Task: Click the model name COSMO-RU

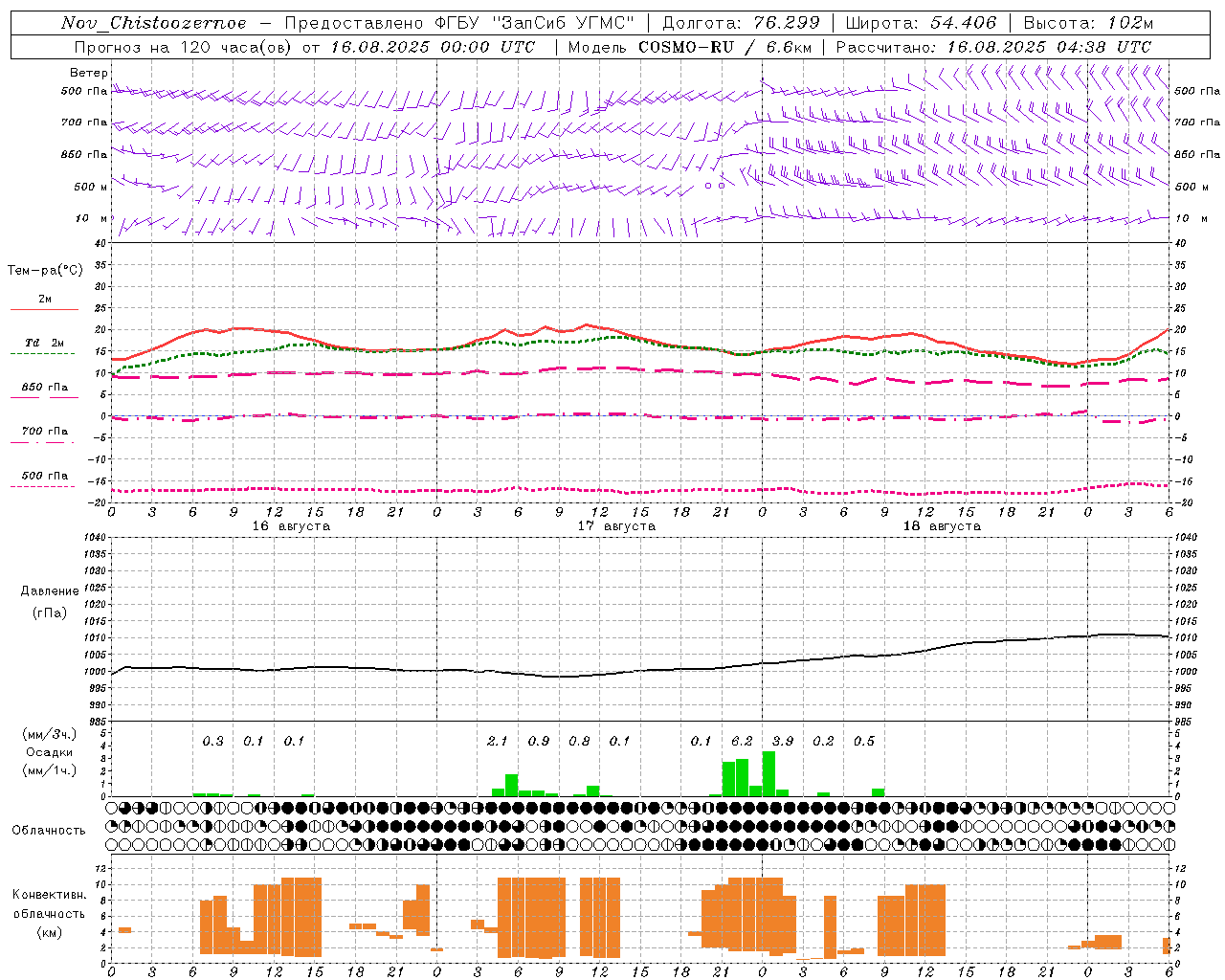Action: click(x=685, y=47)
